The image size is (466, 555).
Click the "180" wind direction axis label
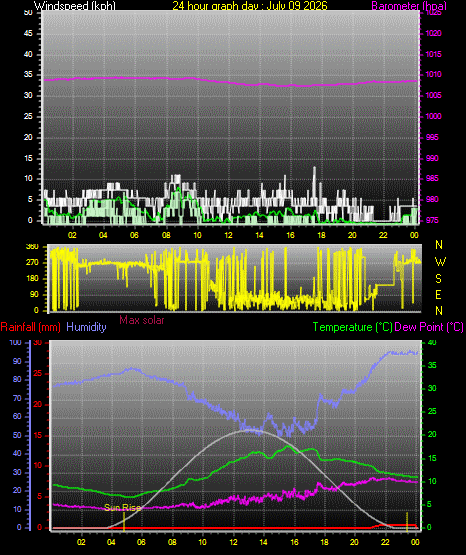click(x=32, y=279)
